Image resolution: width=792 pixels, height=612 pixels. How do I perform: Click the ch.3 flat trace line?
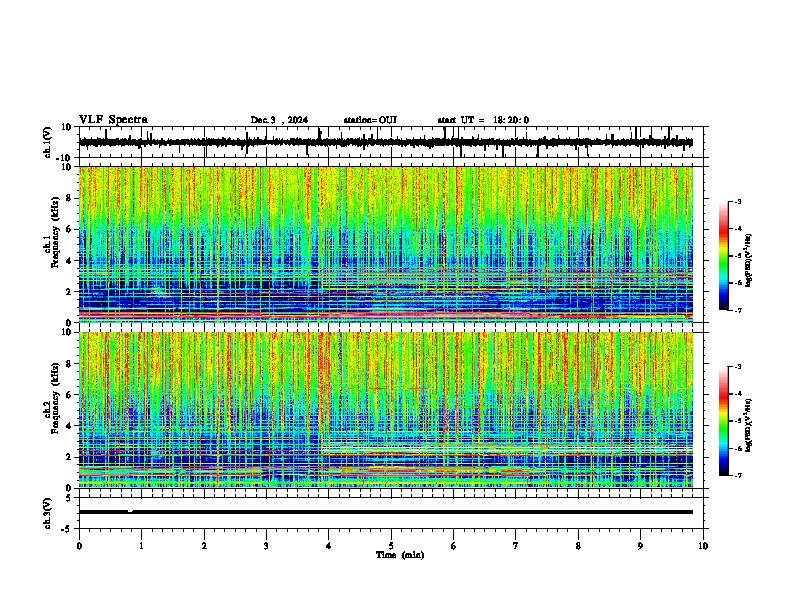[x=386, y=512]
